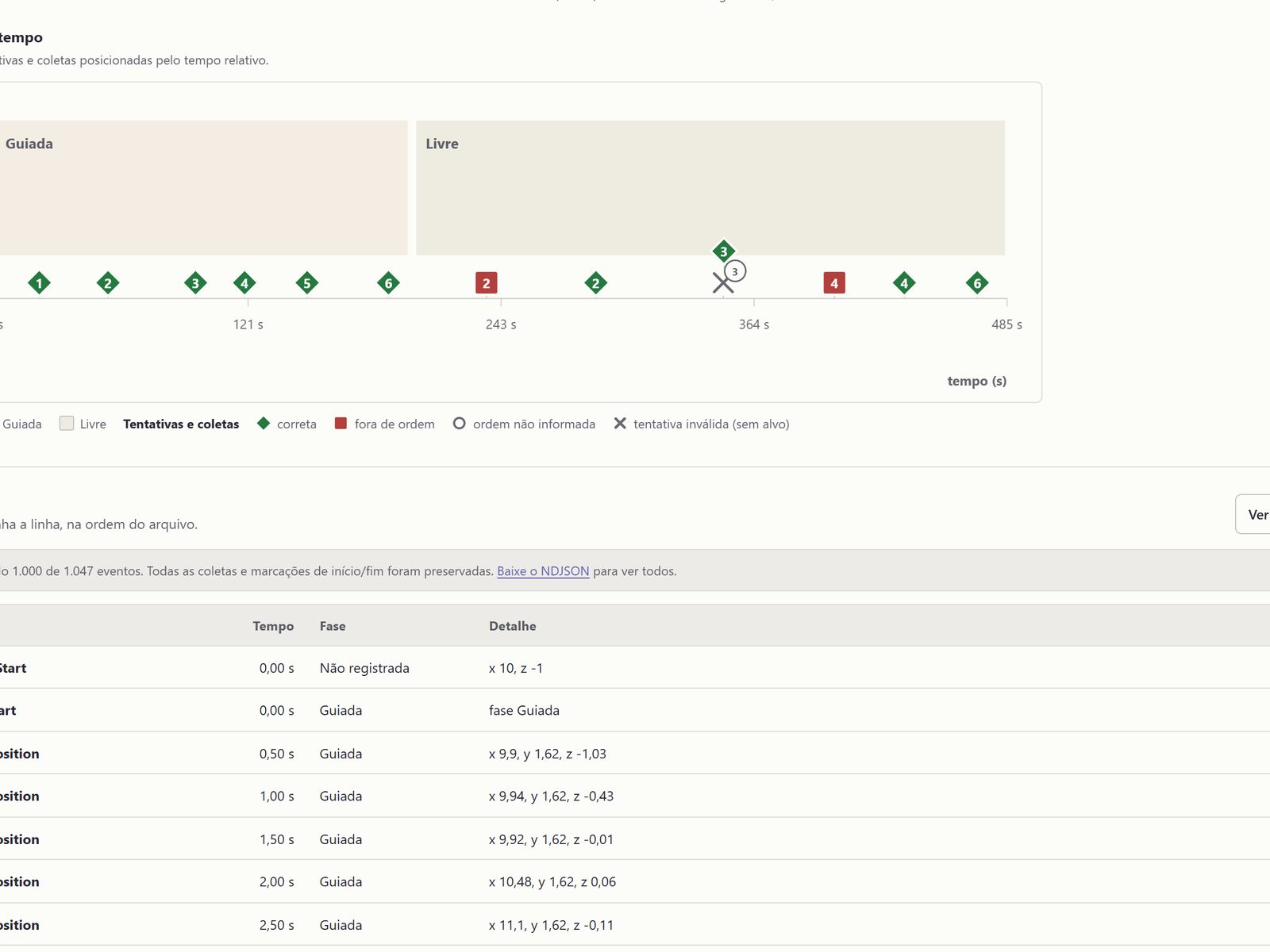
Task: Click the 'x 10, z -1' detail cell
Action: pos(516,668)
